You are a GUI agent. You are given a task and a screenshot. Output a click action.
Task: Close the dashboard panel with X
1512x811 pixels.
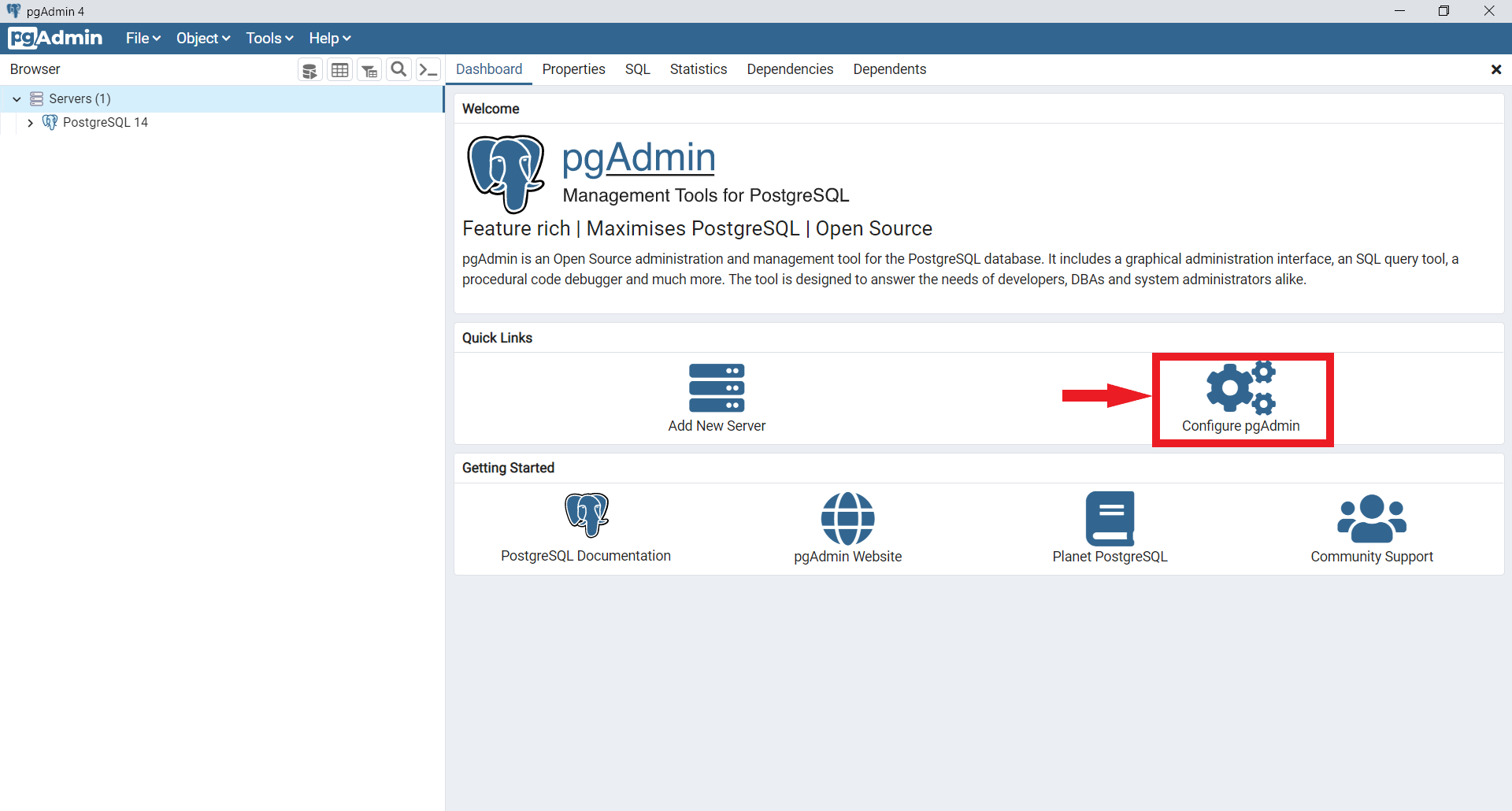[x=1496, y=69]
